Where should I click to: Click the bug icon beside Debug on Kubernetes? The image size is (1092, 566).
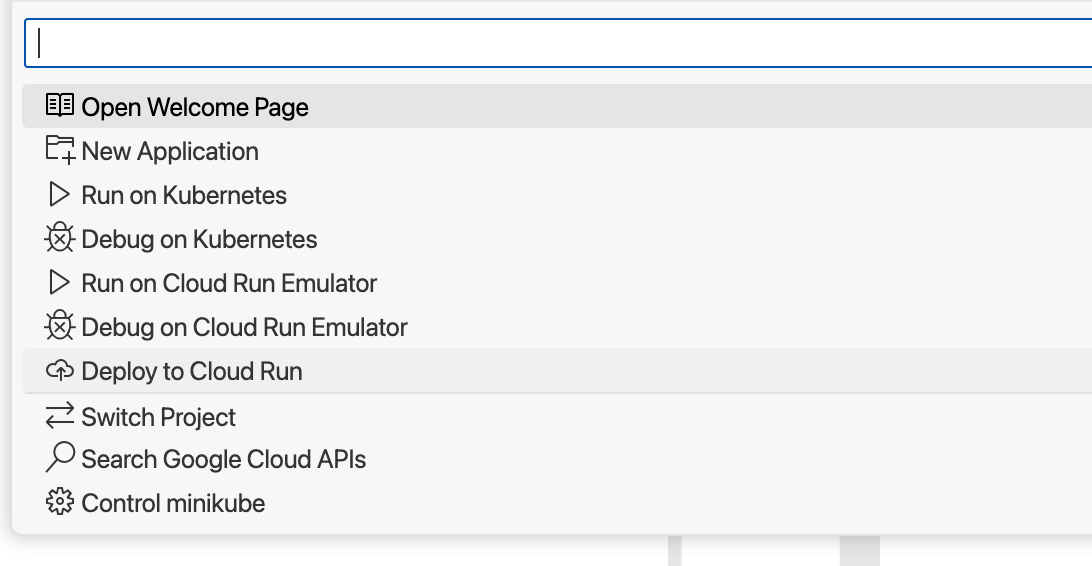pyautogui.click(x=60, y=238)
